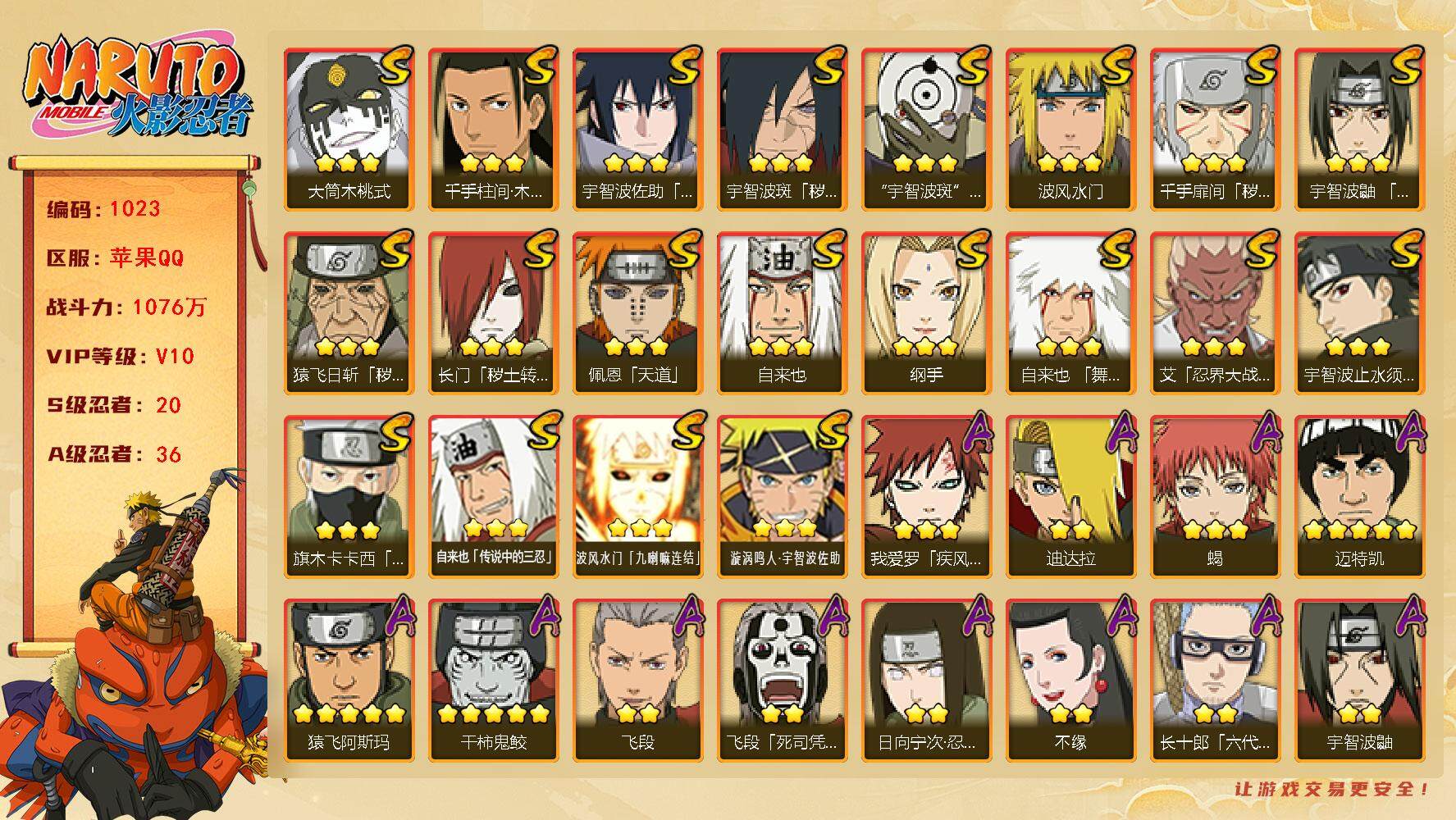Select the 迈特凯 five-star card
This screenshot has width=1456, height=820.
point(1359,497)
